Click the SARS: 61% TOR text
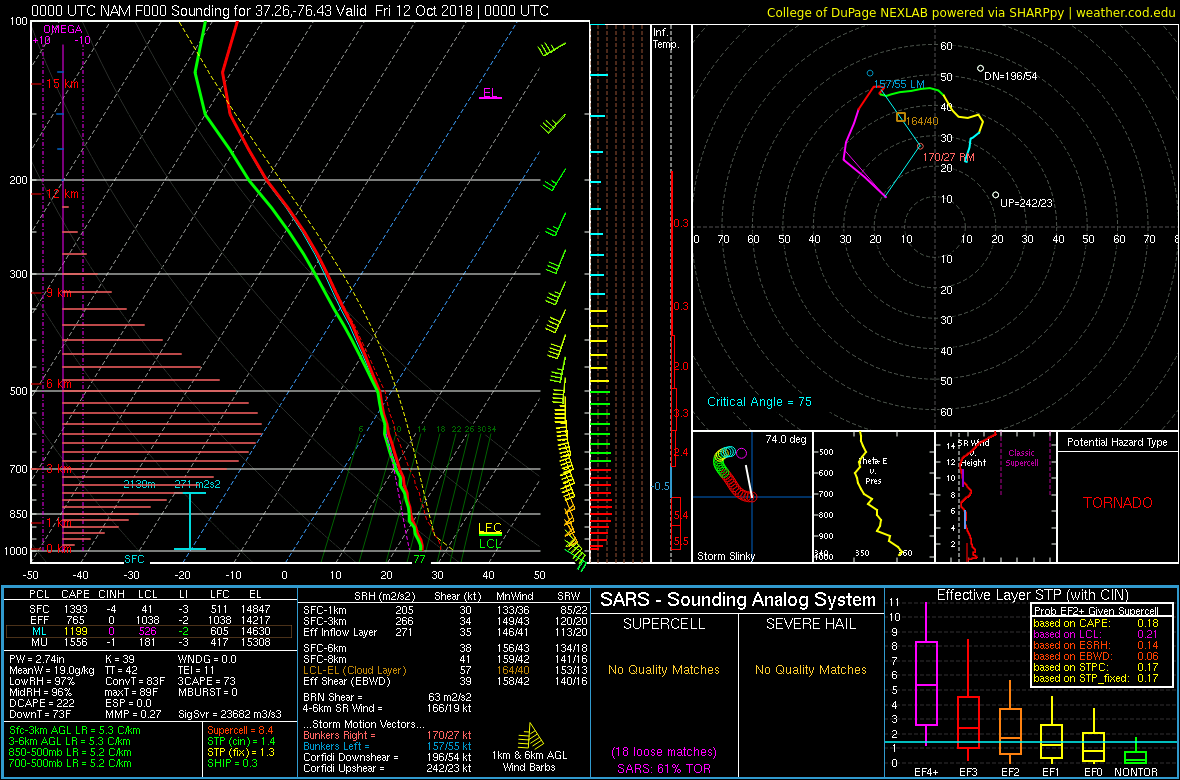 coord(664,767)
